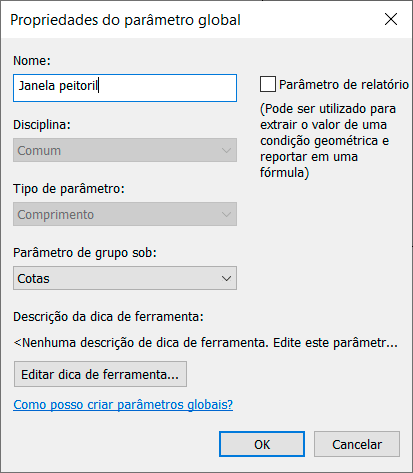Close the dialog with the X icon
The height and width of the screenshot is (473, 413).
pos(391,19)
